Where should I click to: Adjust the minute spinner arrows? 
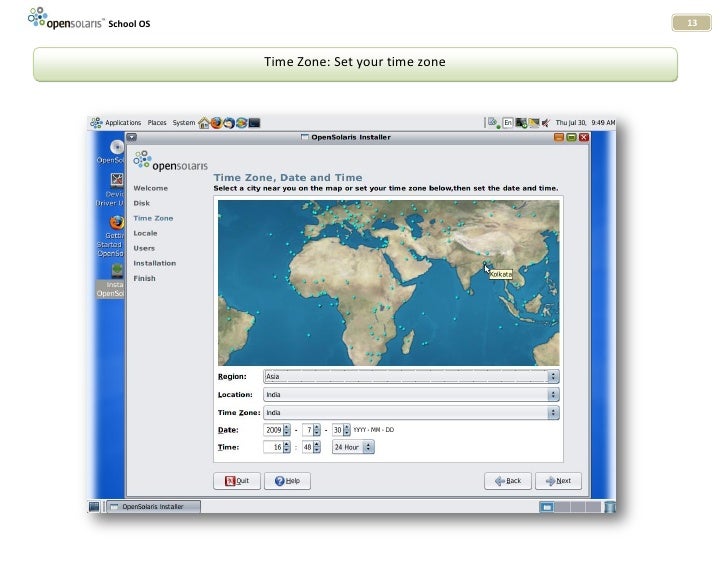tap(317, 447)
